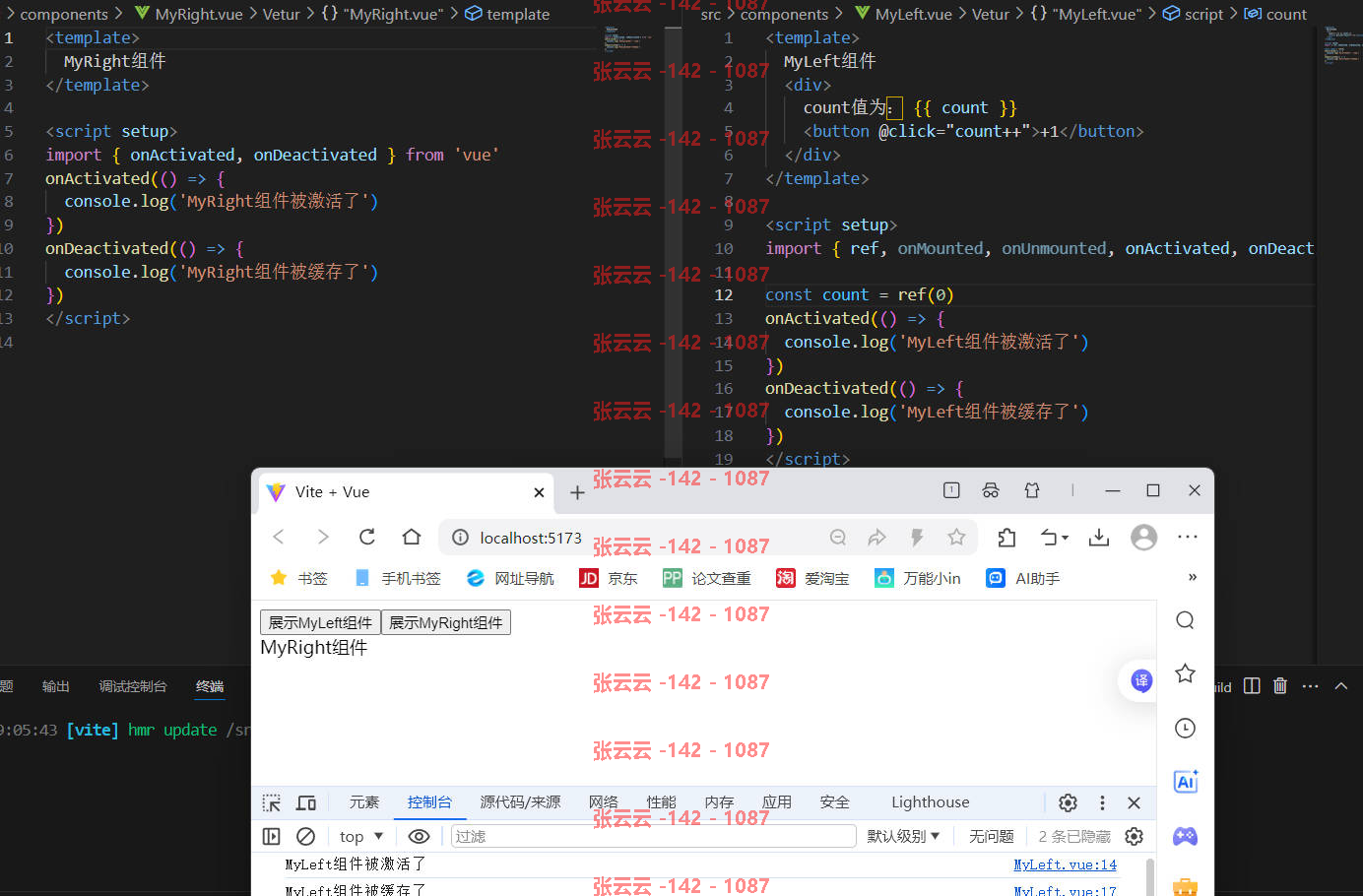
Task: Open DevTools more options menu
Action: click(x=1102, y=802)
